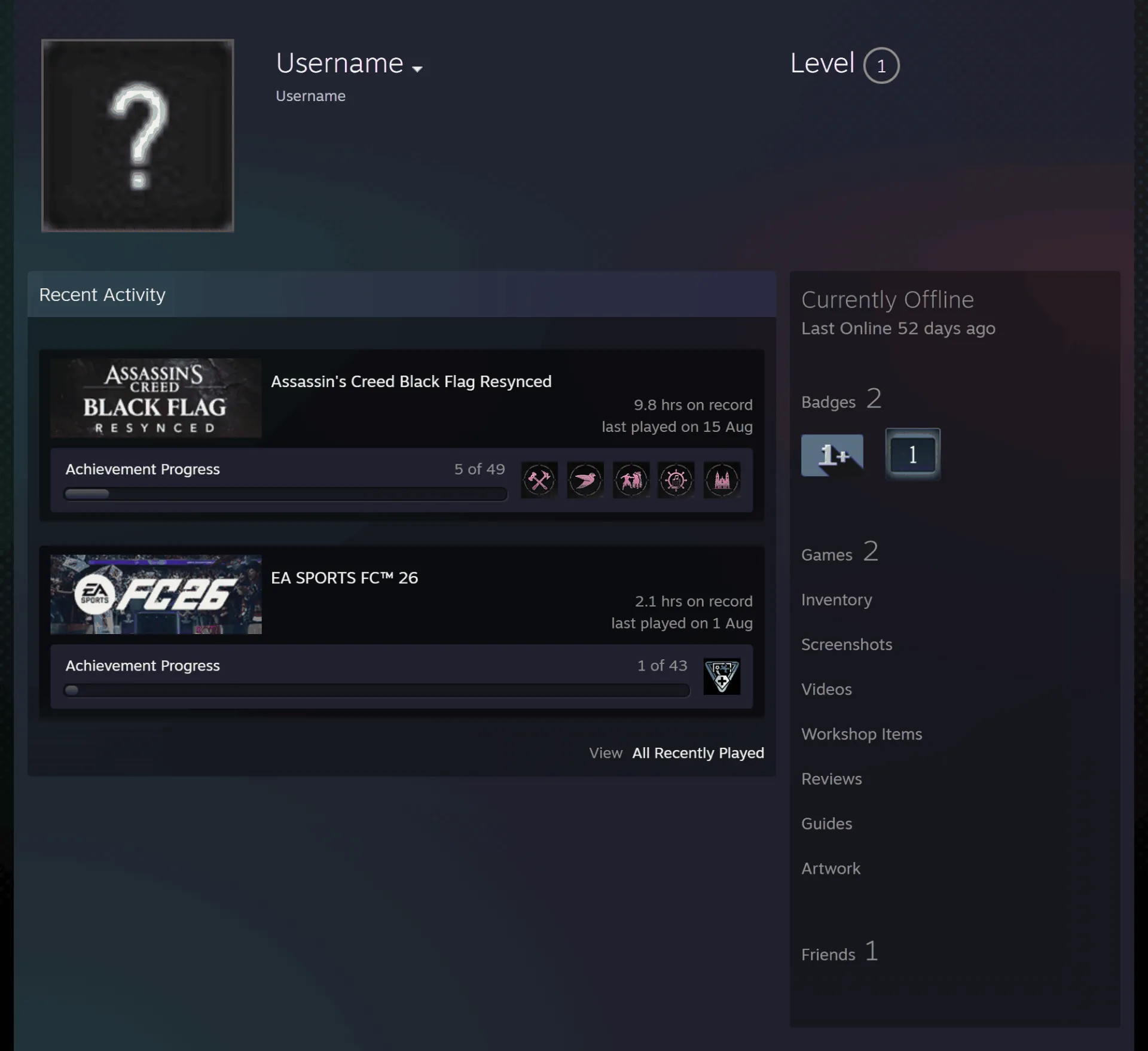1148x1051 pixels.
Task: Open Assassin's Creed Black Flag Resynced banner
Action: pos(156,398)
